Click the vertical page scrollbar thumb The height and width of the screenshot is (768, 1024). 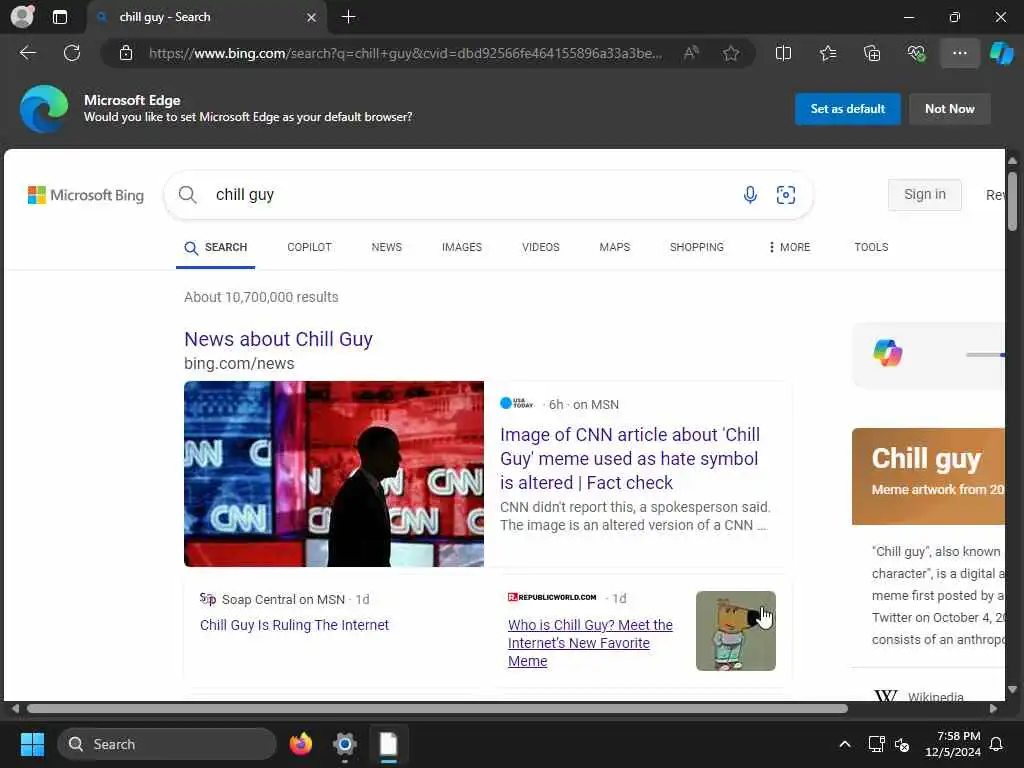pyautogui.click(x=1012, y=201)
